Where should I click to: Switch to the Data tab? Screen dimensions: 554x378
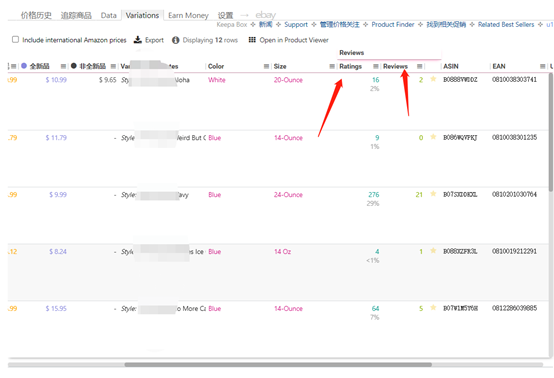108,16
